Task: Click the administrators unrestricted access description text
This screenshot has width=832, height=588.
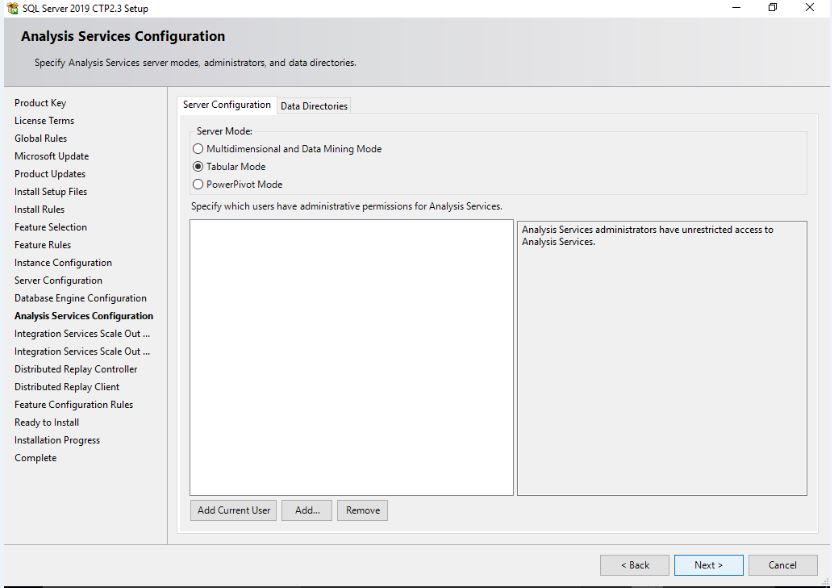Action: click(647, 236)
